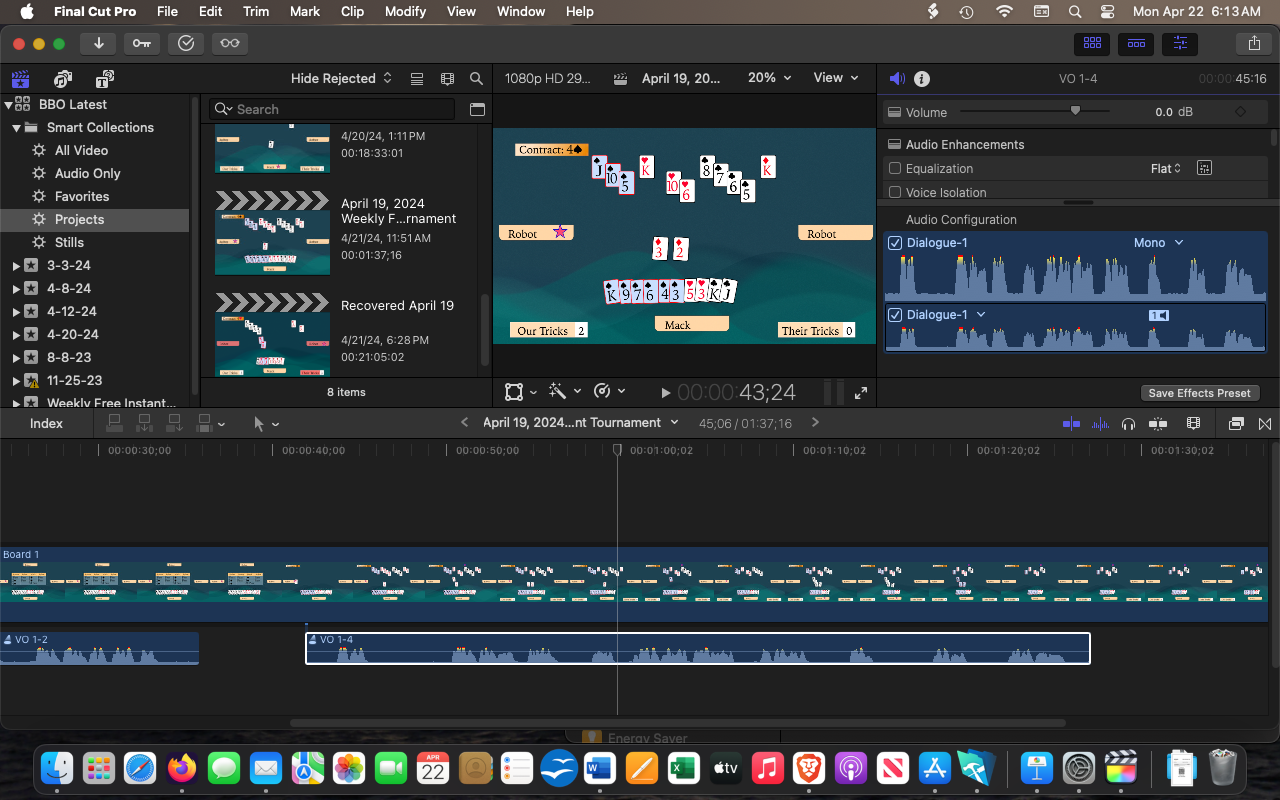Open the Transform tool in the viewer
Screen dimensions: 1280x800
514,391
